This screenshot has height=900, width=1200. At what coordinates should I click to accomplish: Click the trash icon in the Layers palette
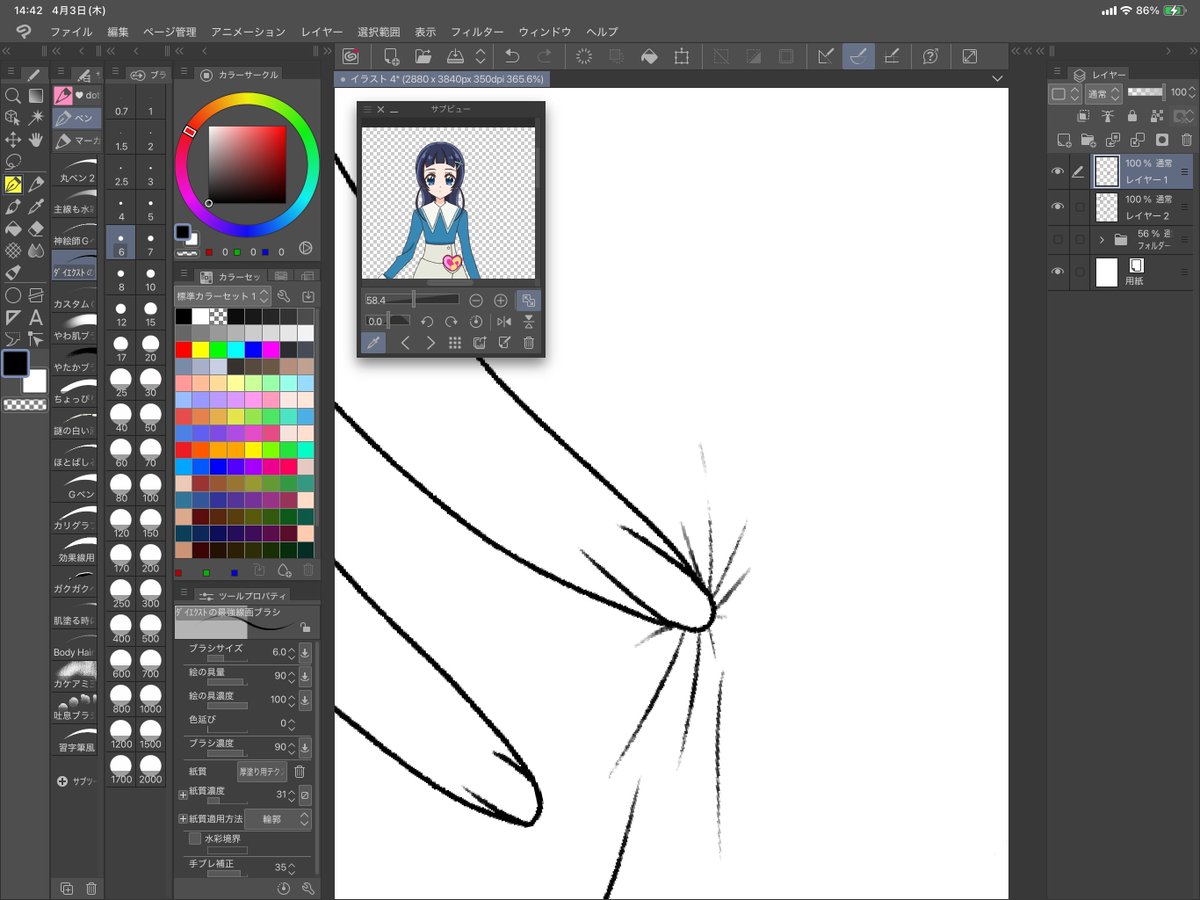click(1187, 140)
